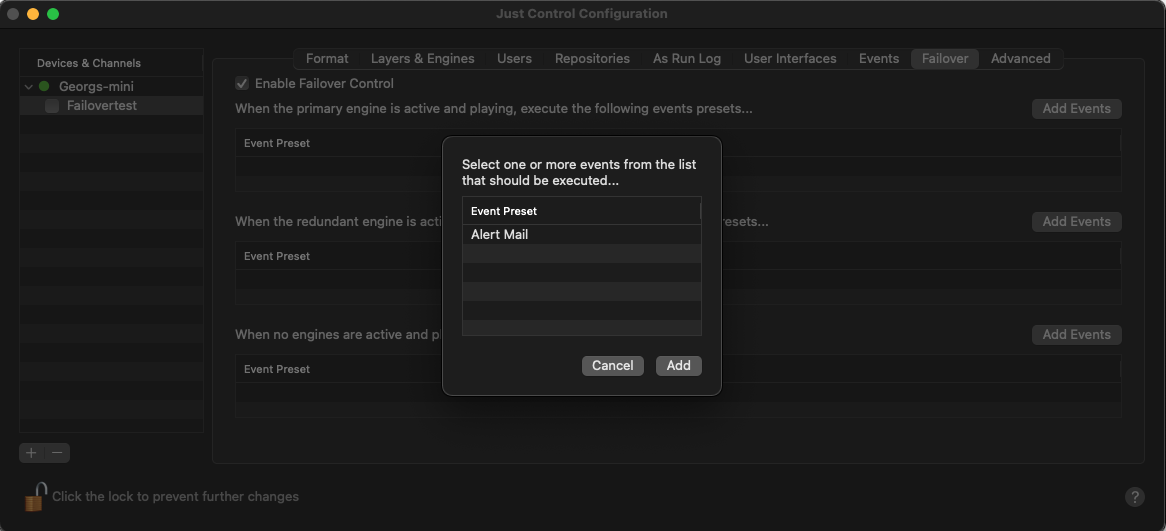Switch to the Format tab
The image size is (1166, 531).
click(x=327, y=59)
